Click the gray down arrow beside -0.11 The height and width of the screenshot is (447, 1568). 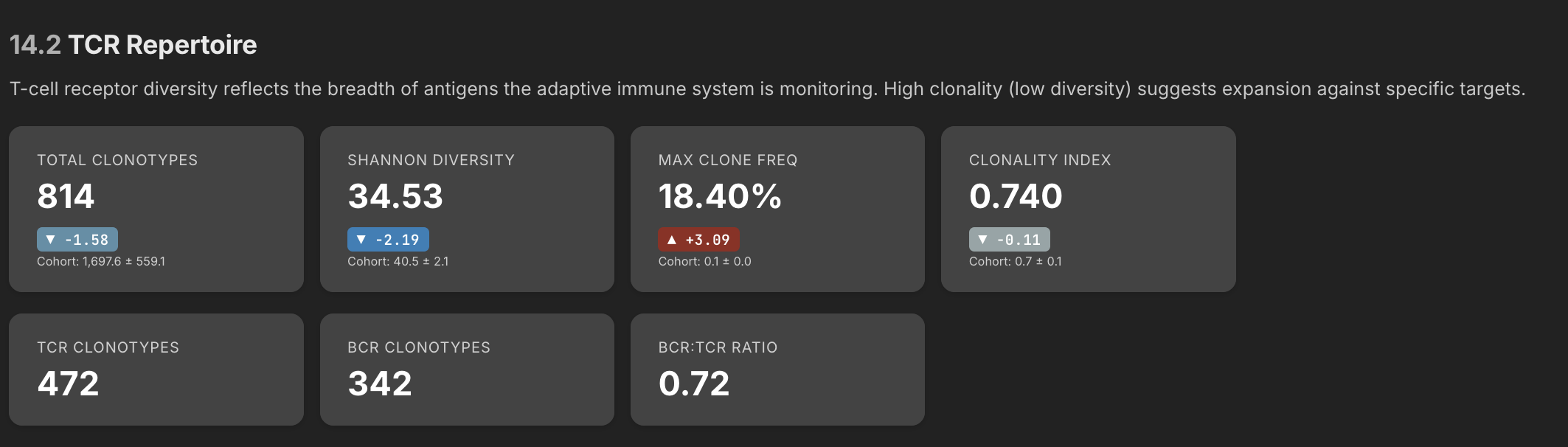coord(982,240)
